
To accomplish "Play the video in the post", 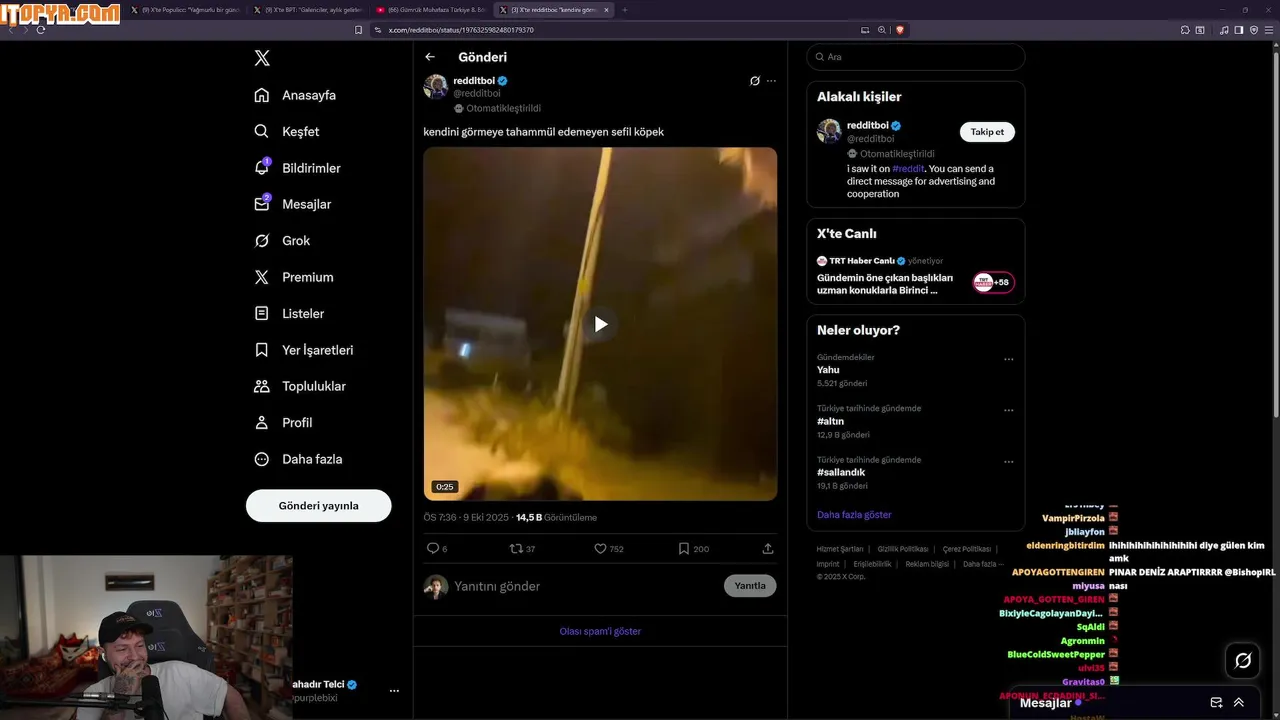I will coord(600,324).
